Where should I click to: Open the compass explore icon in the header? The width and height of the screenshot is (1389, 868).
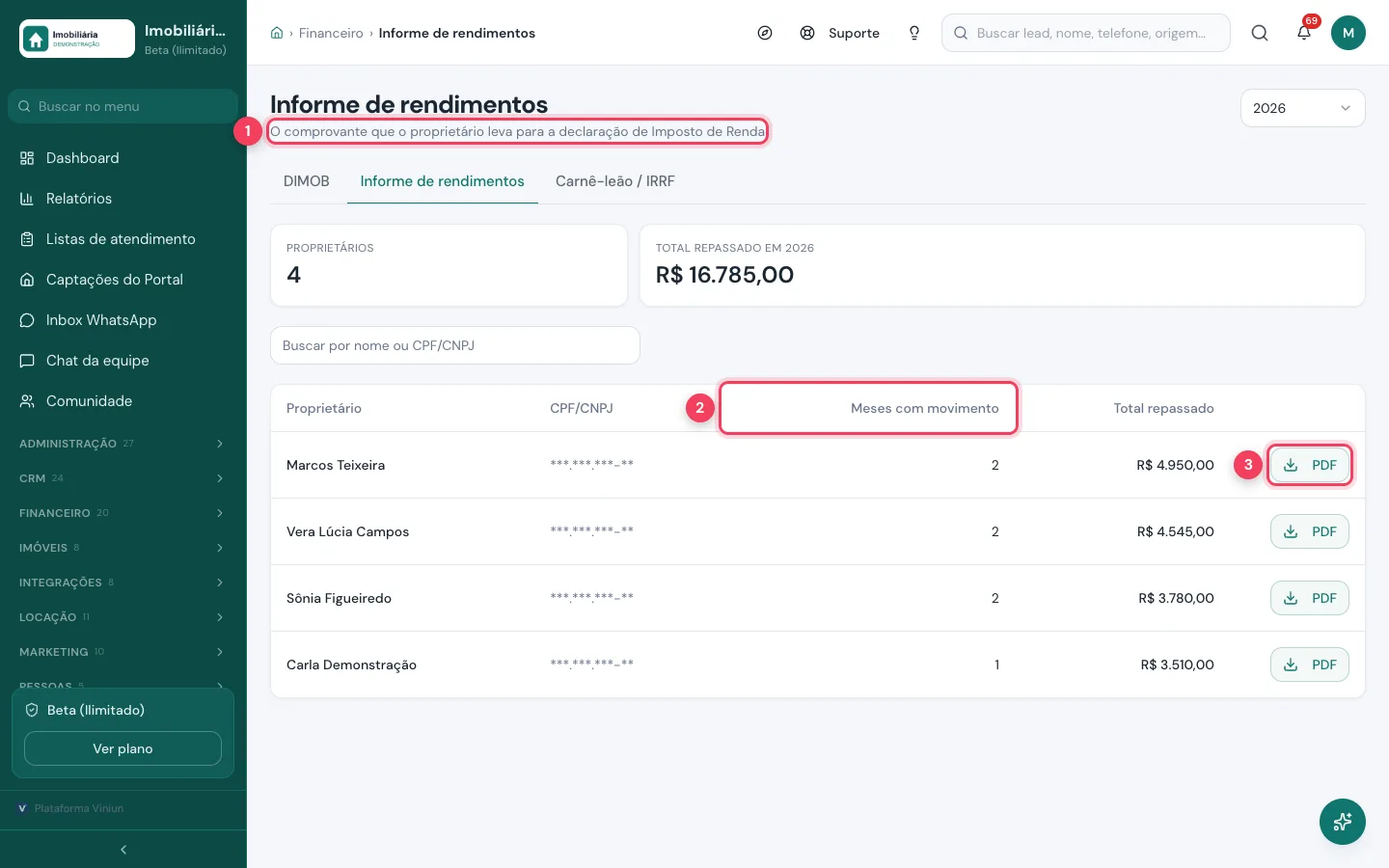coord(765,33)
